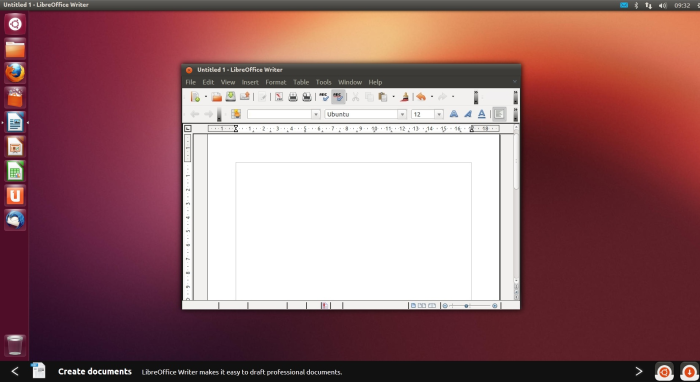Click the Page Preview icon
700x382 pixels.
[x=307, y=96]
